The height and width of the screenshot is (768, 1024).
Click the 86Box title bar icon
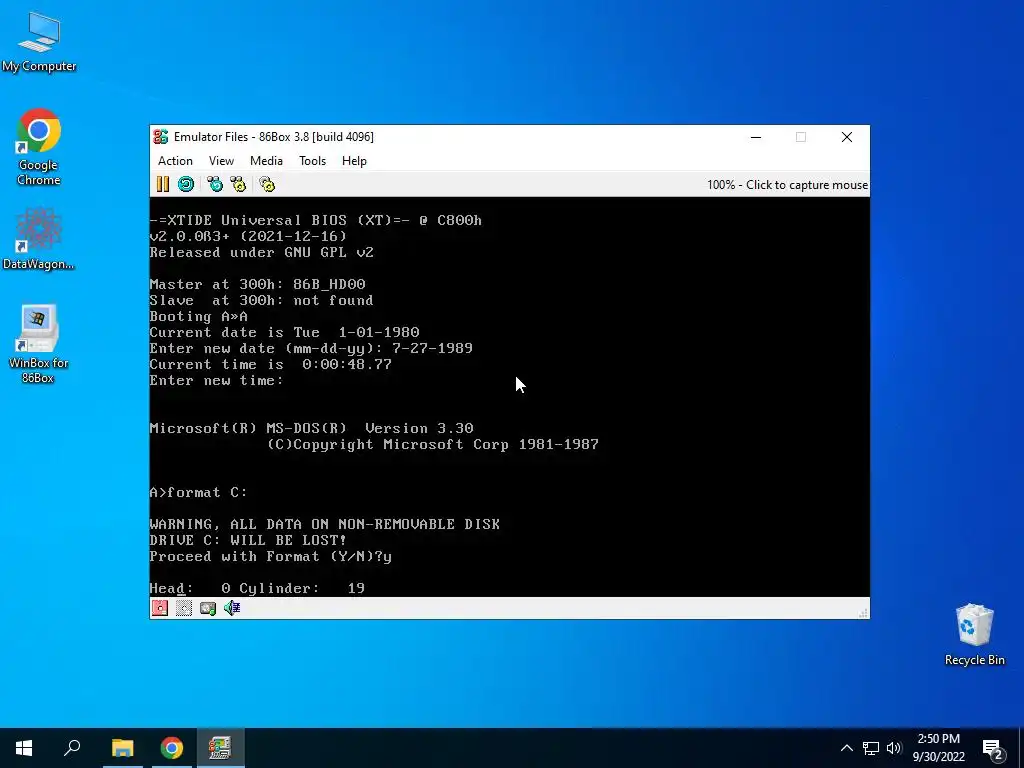coord(161,136)
